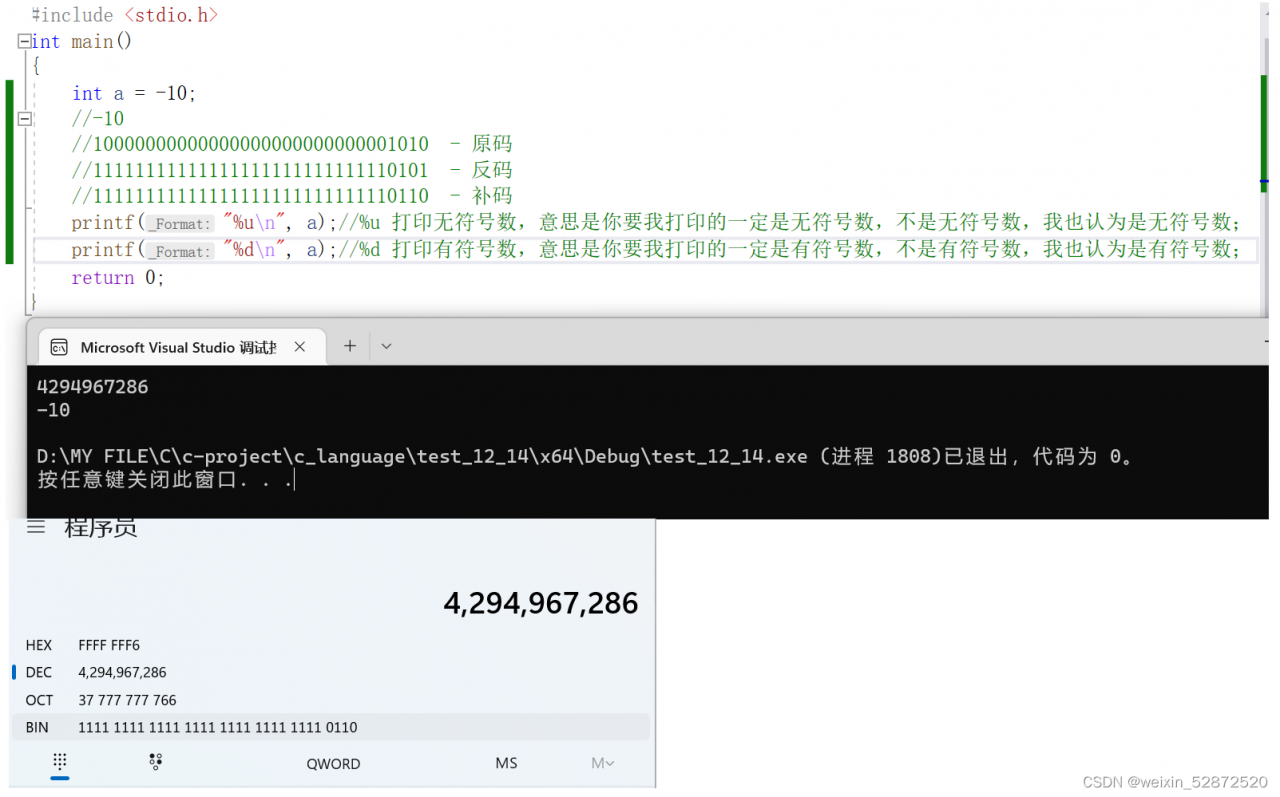Change QWORD data size in calculator

(333, 764)
